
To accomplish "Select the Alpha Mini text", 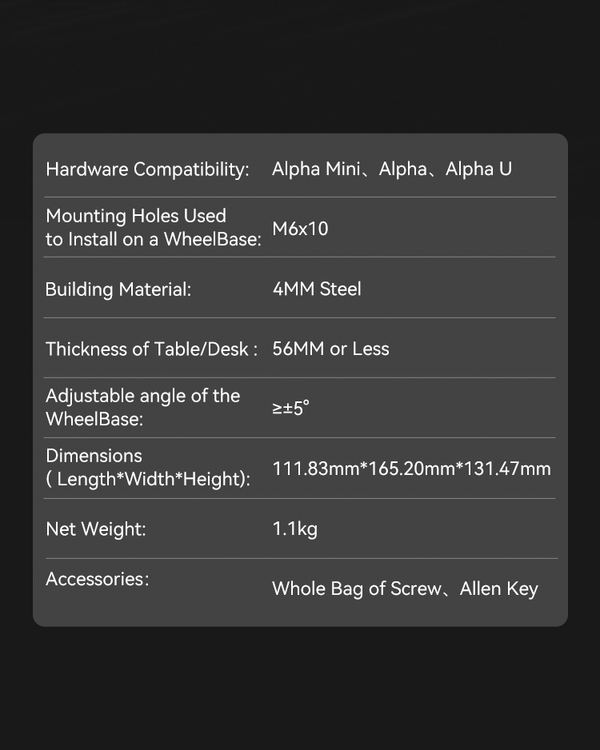I will [315, 169].
